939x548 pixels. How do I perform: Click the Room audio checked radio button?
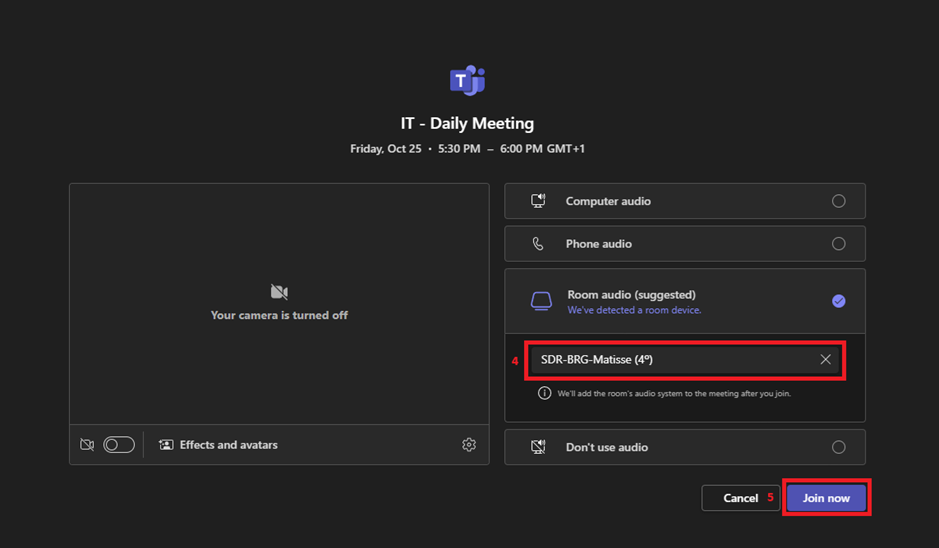pyautogui.click(x=838, y=301)
